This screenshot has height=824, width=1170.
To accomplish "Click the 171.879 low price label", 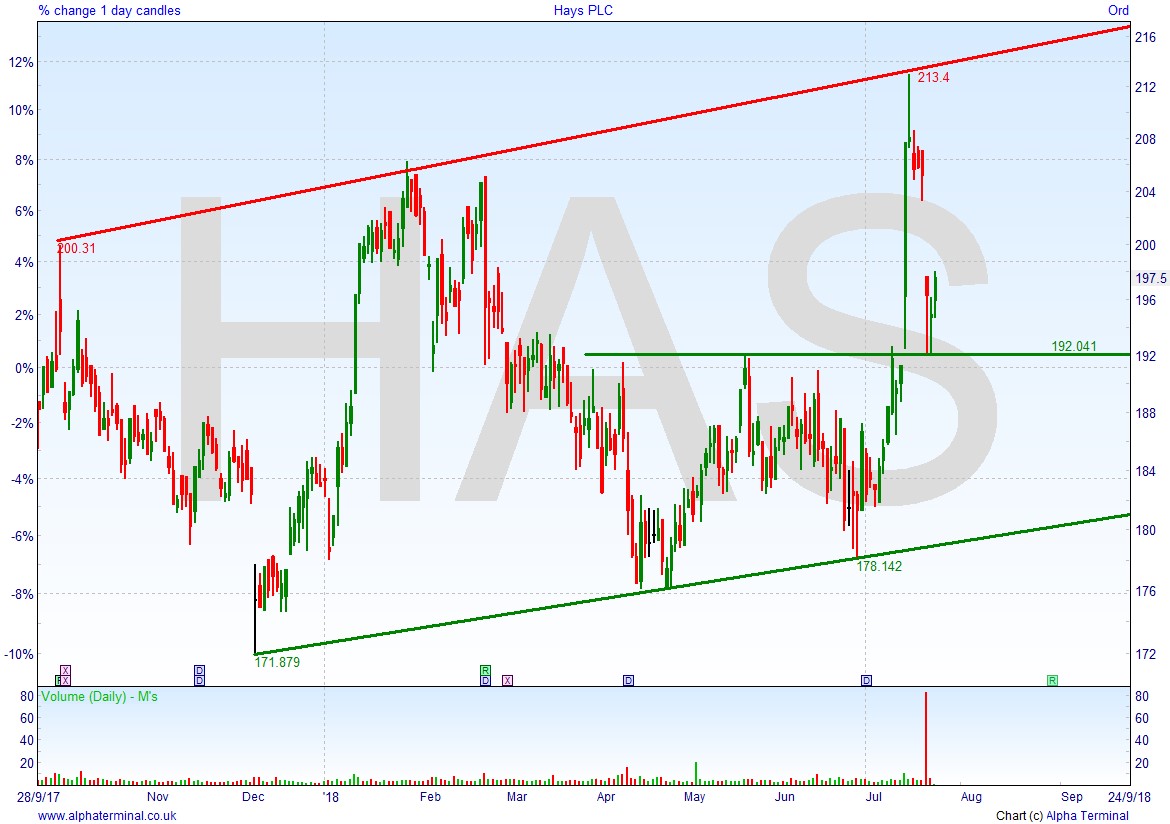I will [x=278, y=662].
